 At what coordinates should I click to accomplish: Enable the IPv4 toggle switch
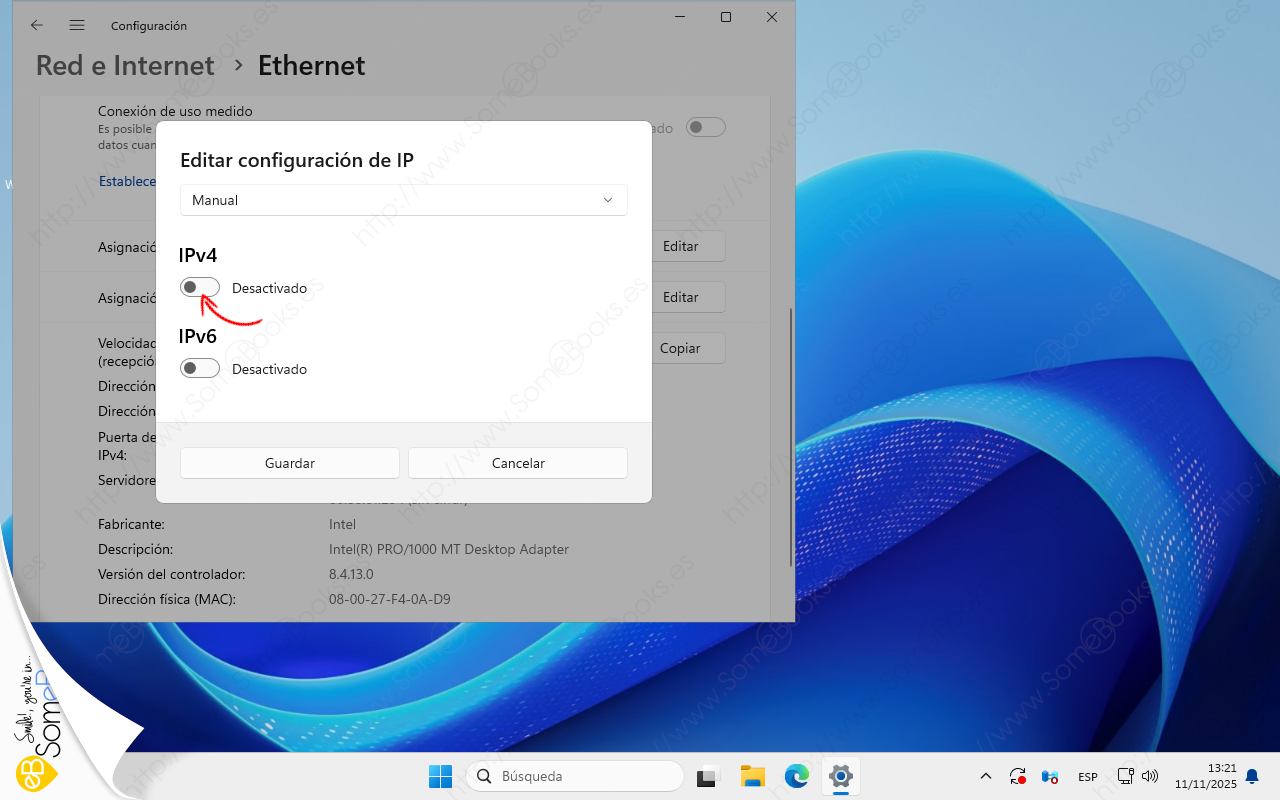click(x=200, y=287)
